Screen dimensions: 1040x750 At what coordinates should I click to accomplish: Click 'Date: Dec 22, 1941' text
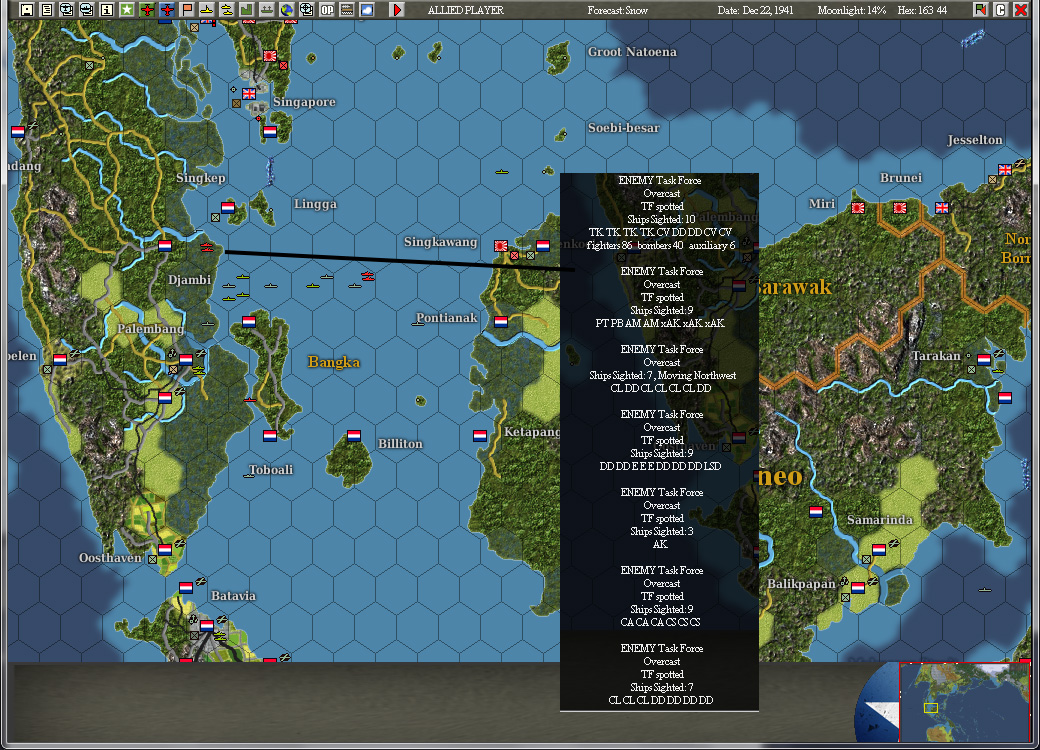click(x=755, y=10)
